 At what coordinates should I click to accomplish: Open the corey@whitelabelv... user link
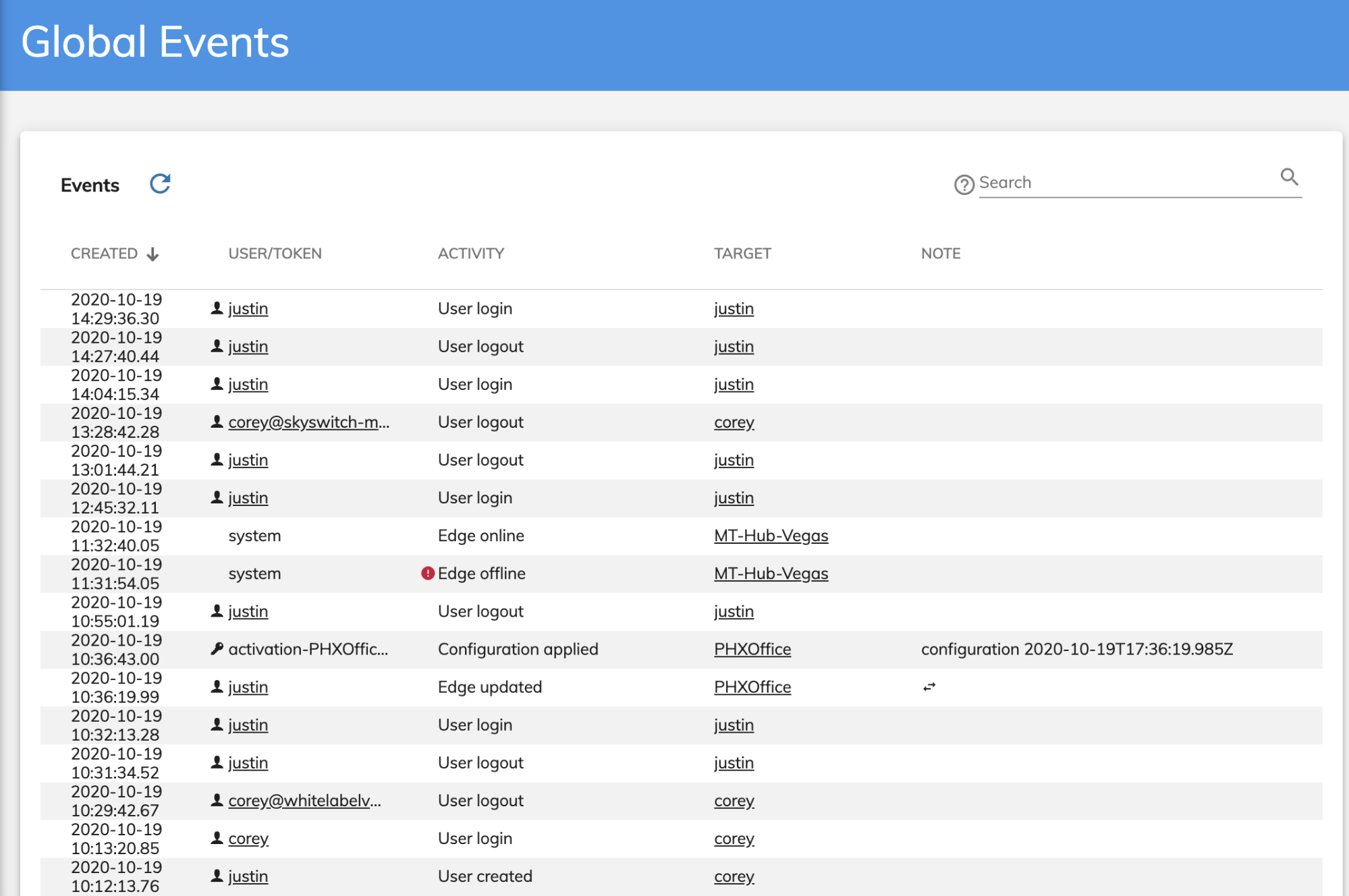coord(304,801)
